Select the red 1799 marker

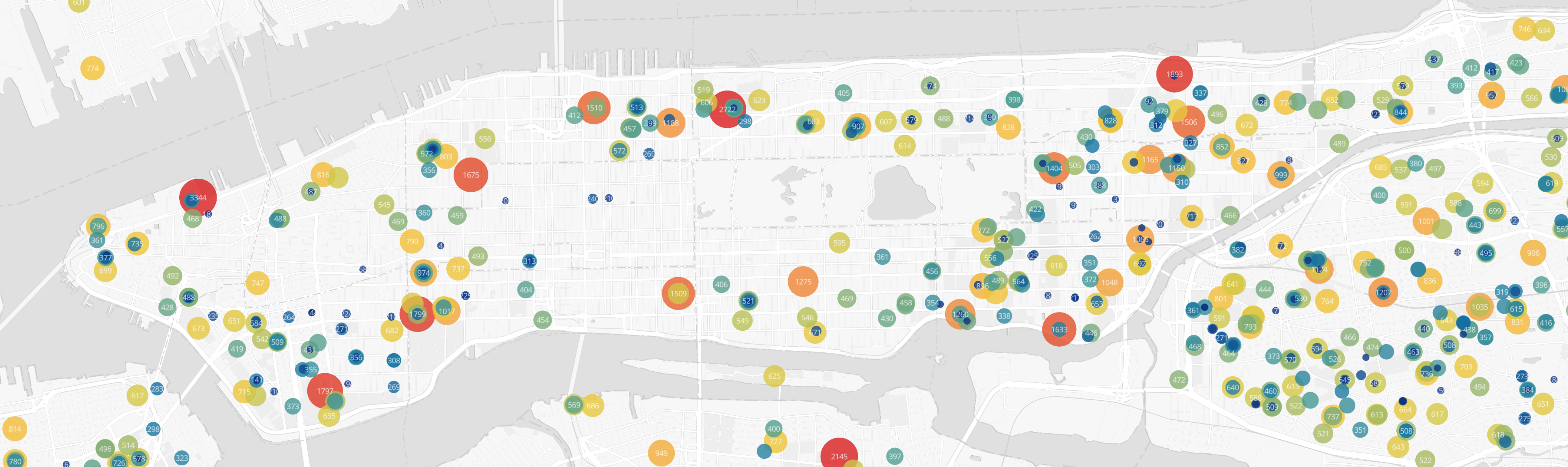(x=417, y=314)
